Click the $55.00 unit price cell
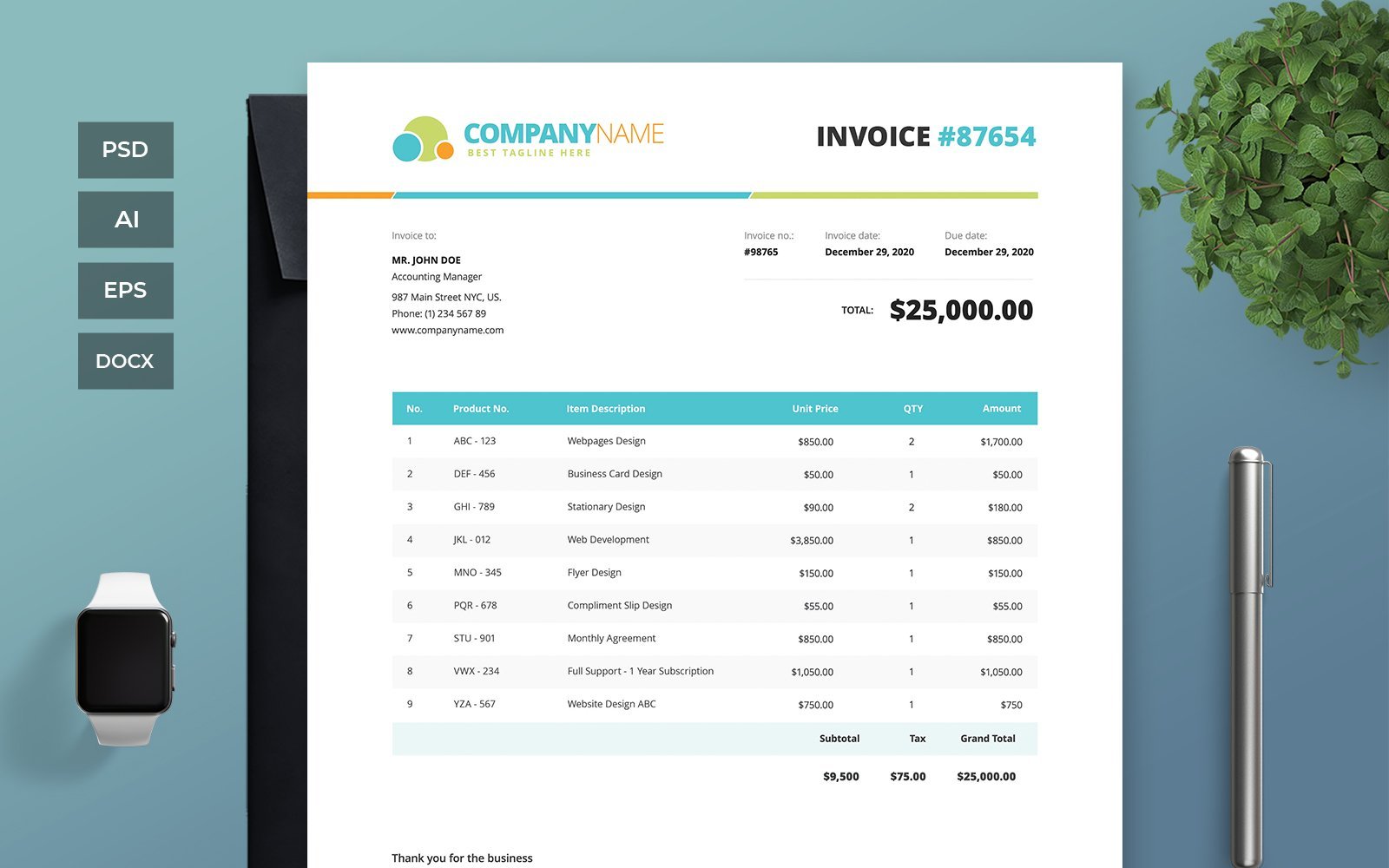 (819, 607)
